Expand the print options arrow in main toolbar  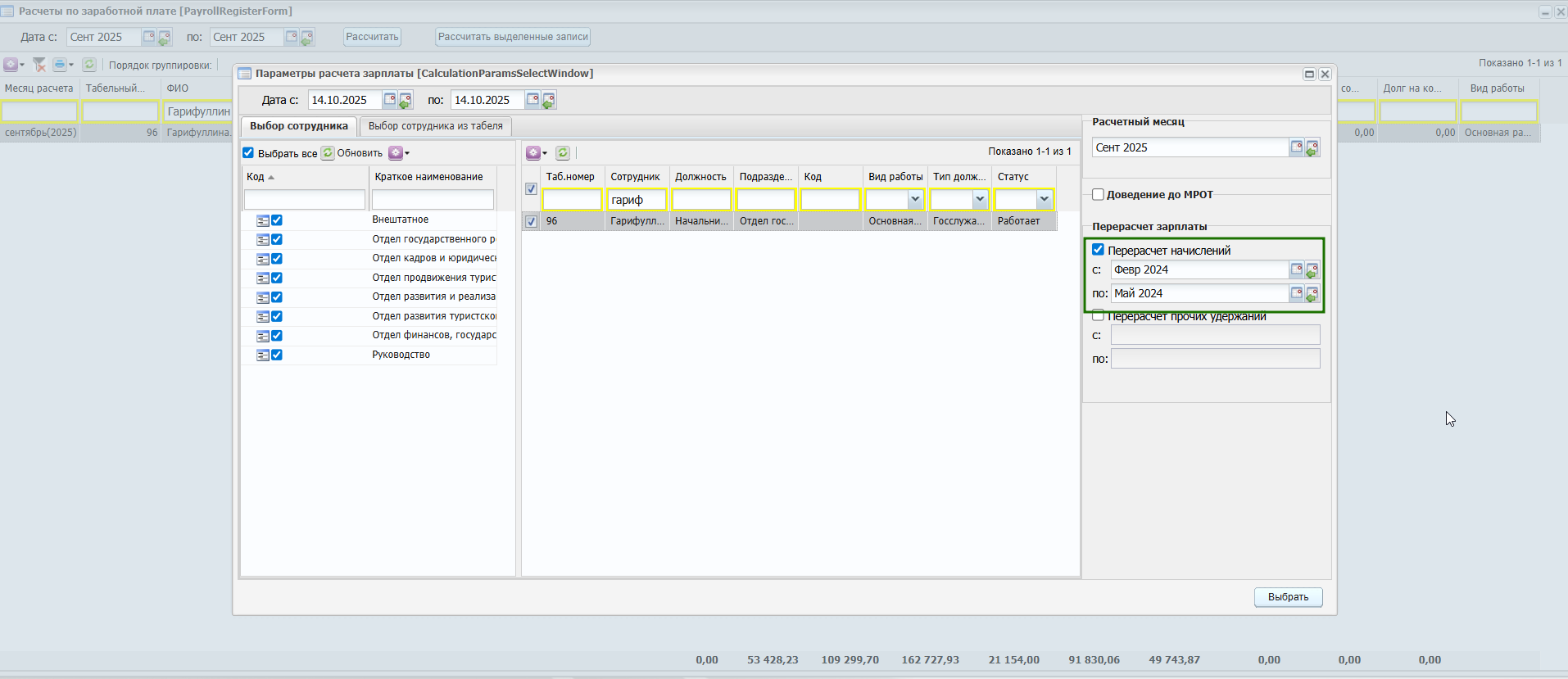(x=71, y=65)
